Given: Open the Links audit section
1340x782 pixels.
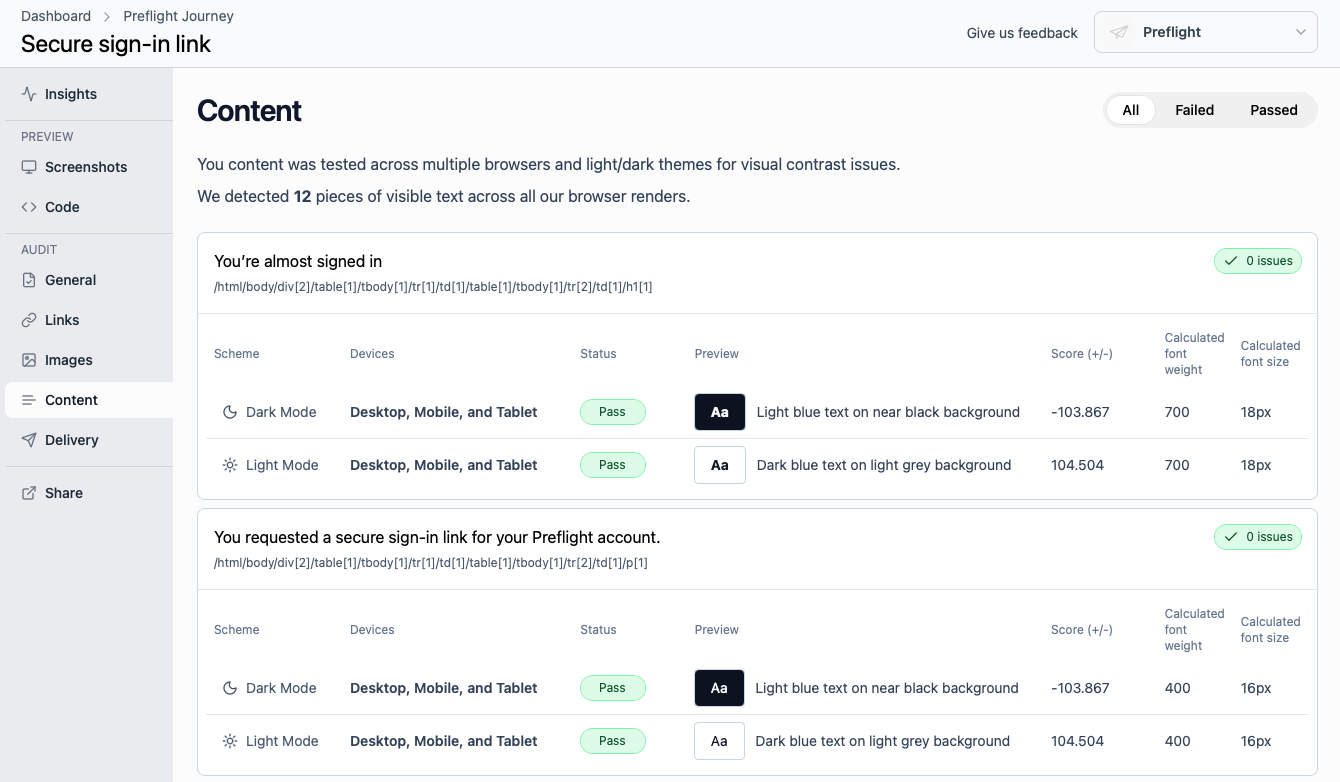Looking at the screenshot, I should point(30,320).
